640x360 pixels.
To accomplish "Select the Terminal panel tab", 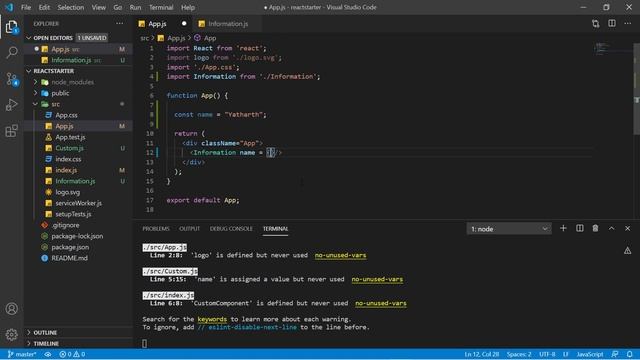I will [275, 229].
